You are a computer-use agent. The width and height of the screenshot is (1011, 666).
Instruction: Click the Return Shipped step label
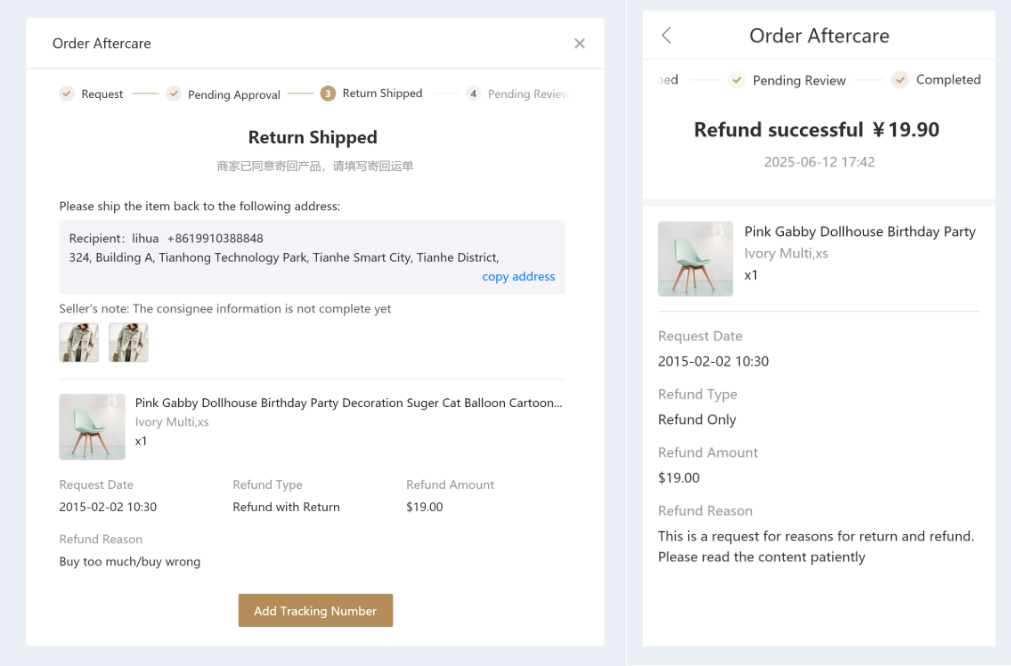click(x=382, y=94)
